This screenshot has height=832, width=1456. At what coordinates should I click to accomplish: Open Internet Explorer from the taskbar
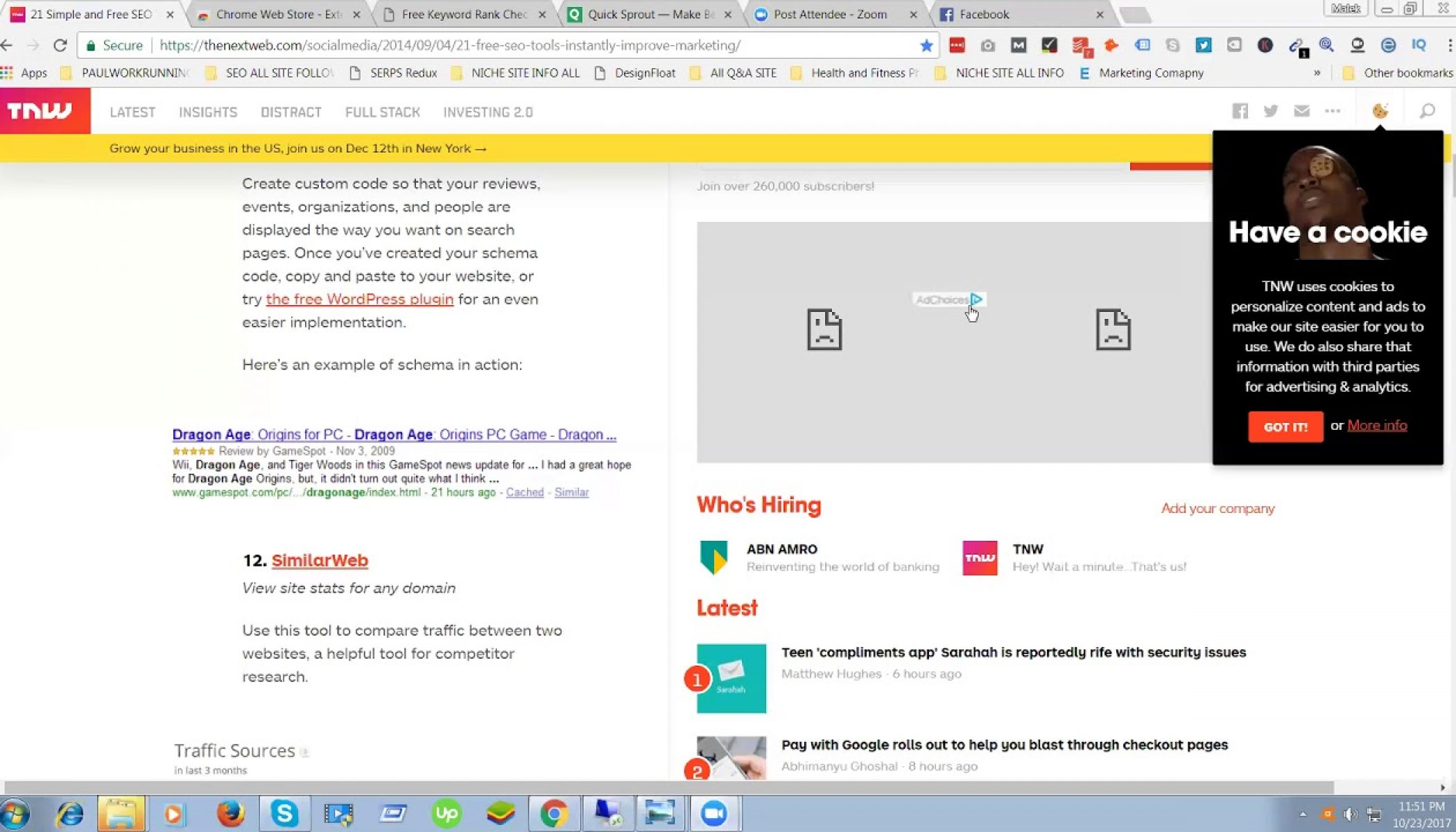coord(69,813)
